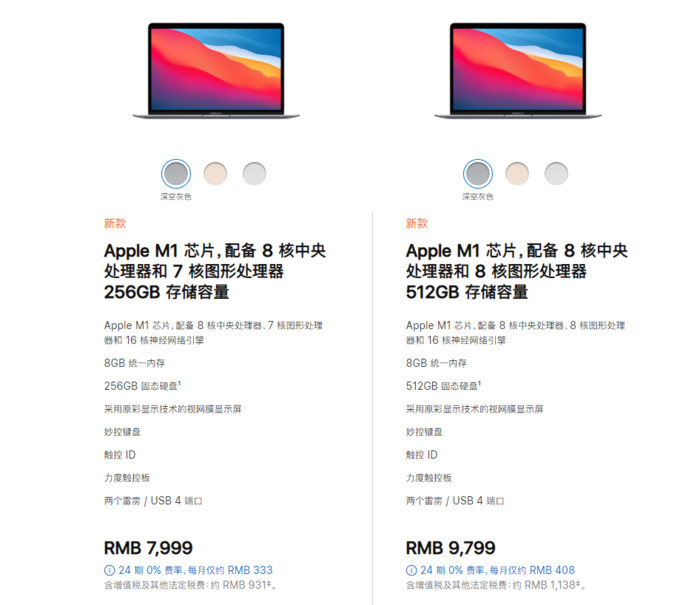Open 24-month installment link for RMB 408
700x605 pixels.
pos(497,570)
